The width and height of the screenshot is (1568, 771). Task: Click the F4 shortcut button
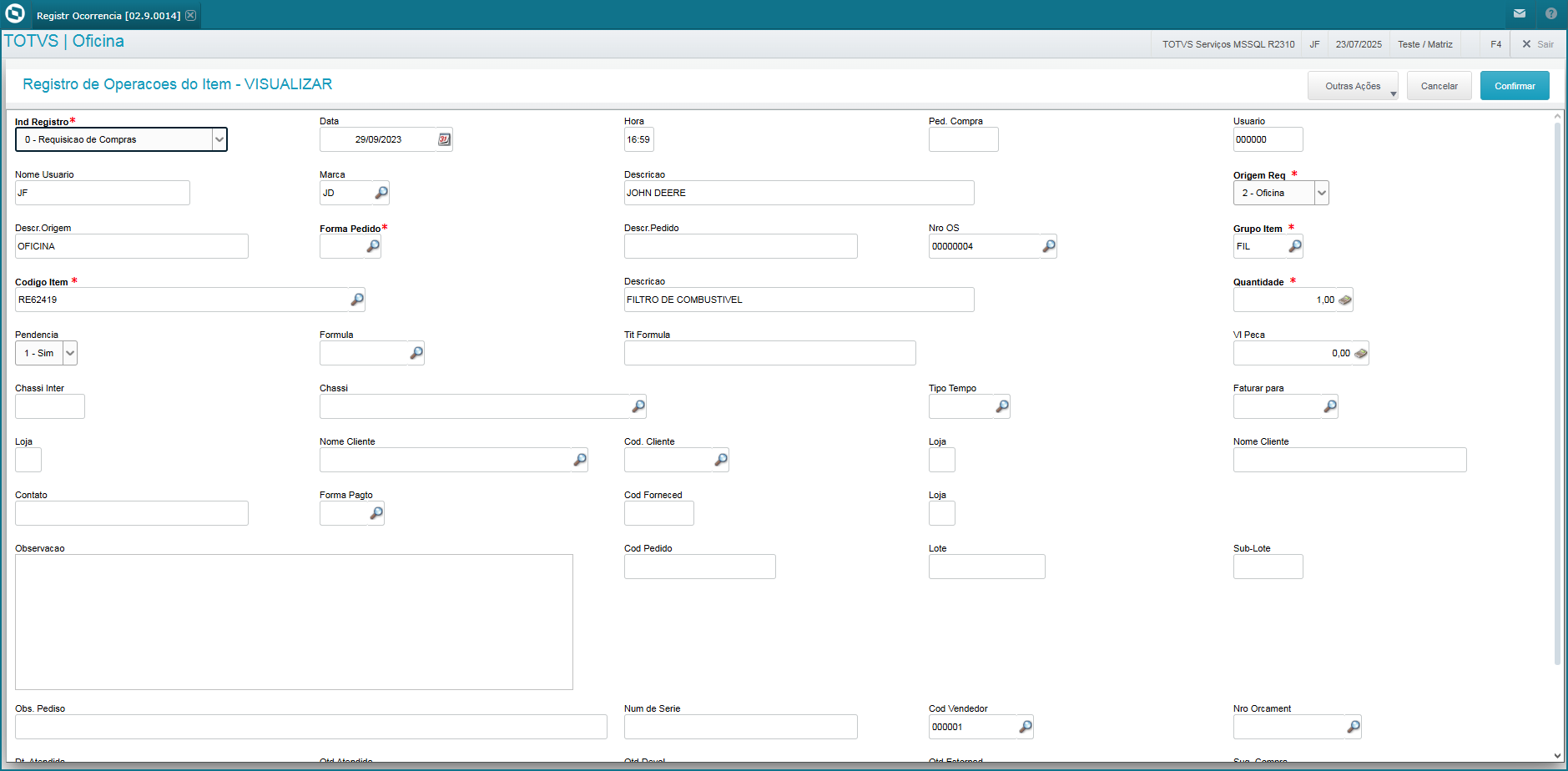click(1496, 44)
